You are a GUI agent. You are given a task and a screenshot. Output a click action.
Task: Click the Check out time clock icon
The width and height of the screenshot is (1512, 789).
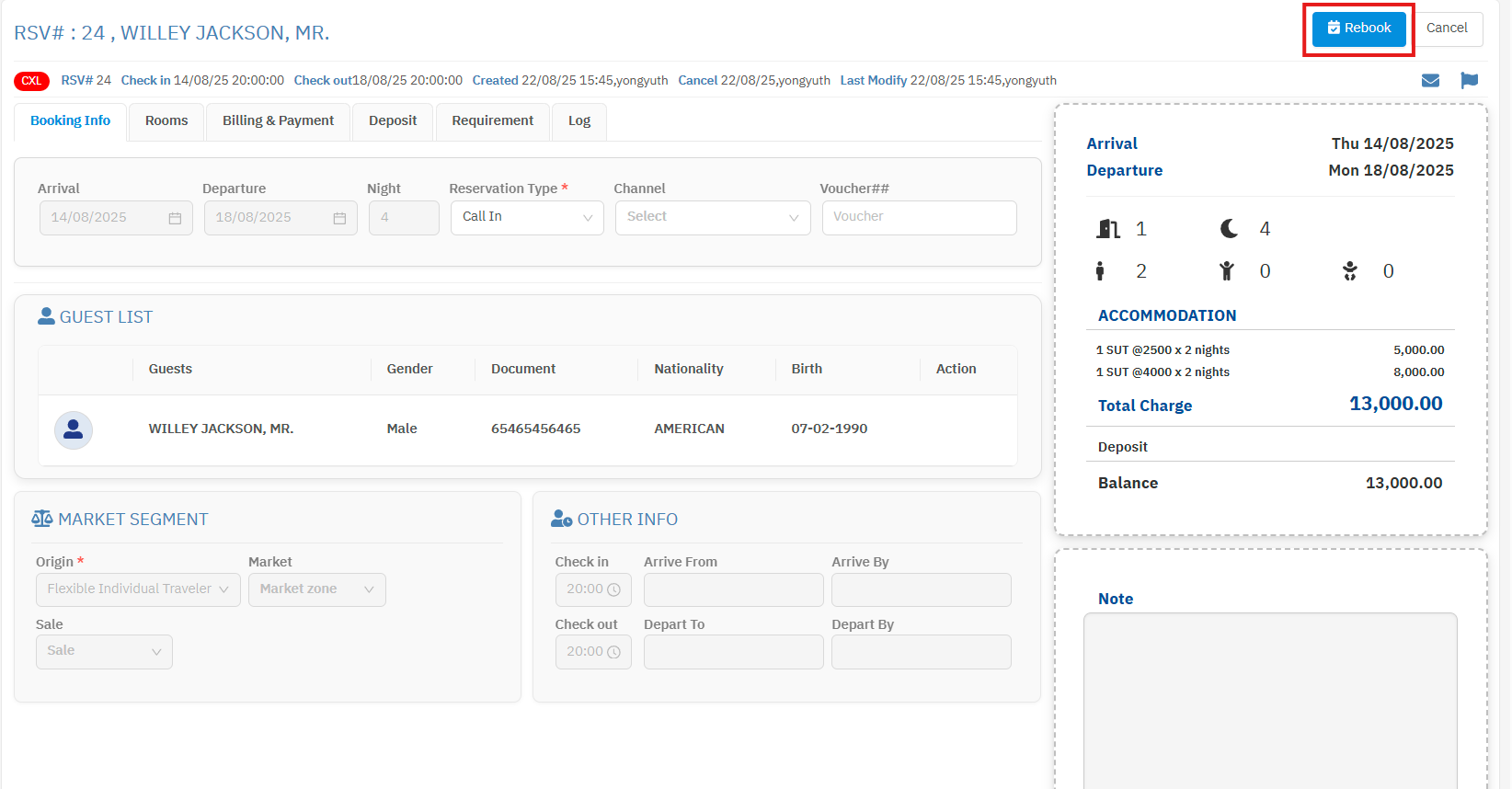(613, 652)
